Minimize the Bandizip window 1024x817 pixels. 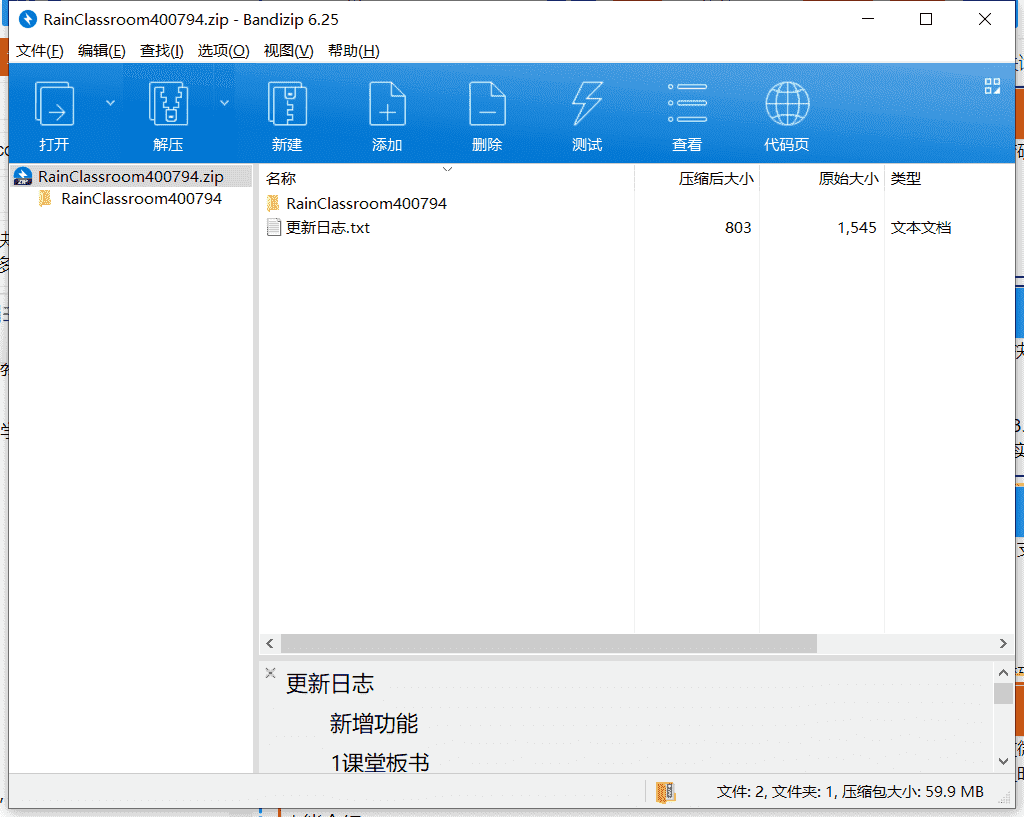coord(868,20)
